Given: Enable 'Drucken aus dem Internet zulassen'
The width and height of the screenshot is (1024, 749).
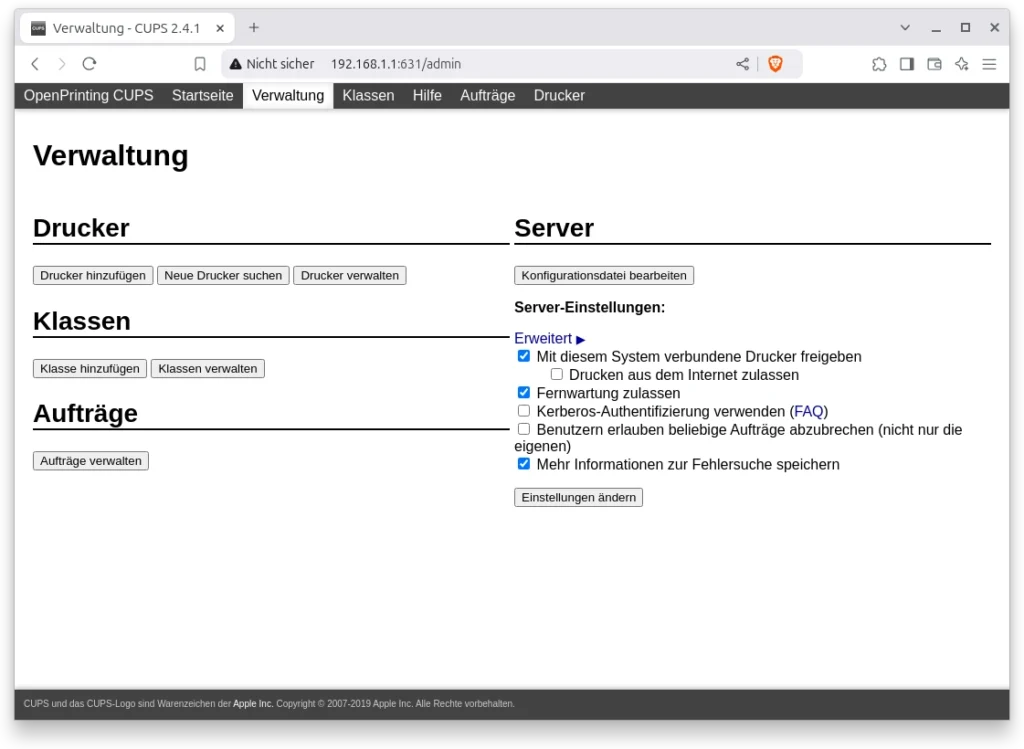Looking at the screenshot, I should (x=557, y=375).
